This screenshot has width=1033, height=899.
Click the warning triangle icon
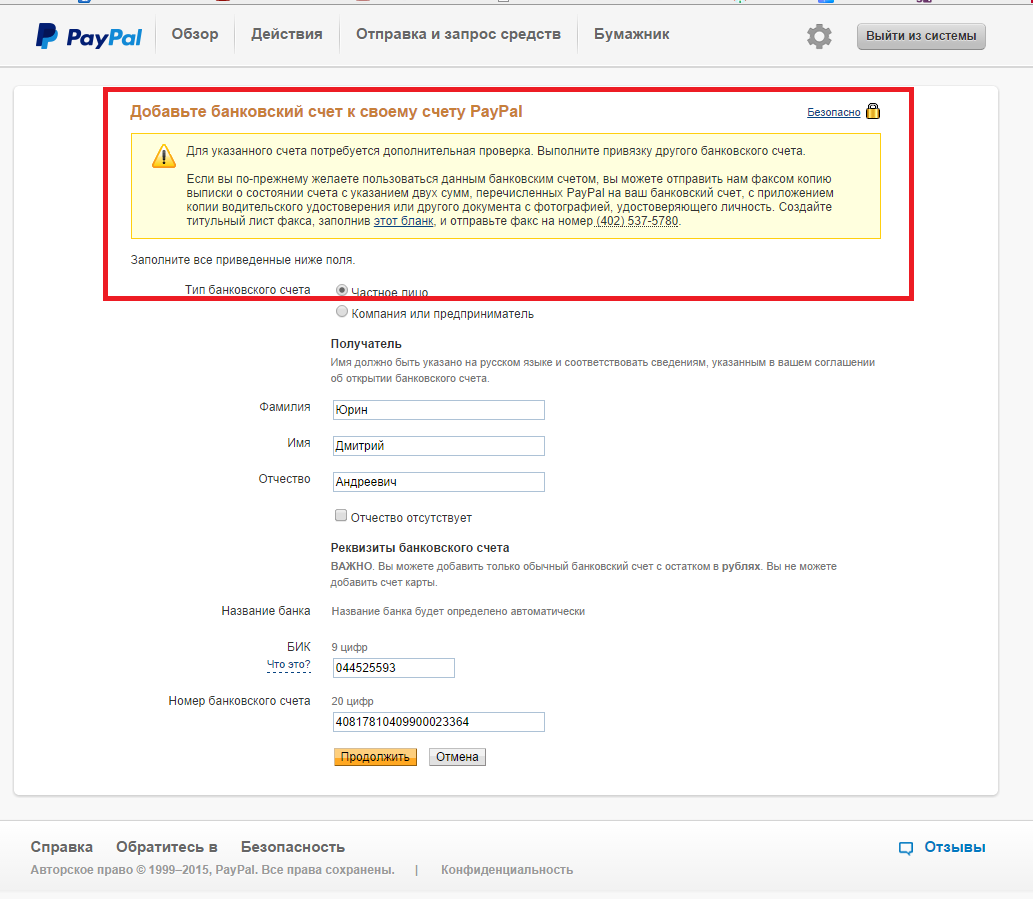(x=163, y=156)
